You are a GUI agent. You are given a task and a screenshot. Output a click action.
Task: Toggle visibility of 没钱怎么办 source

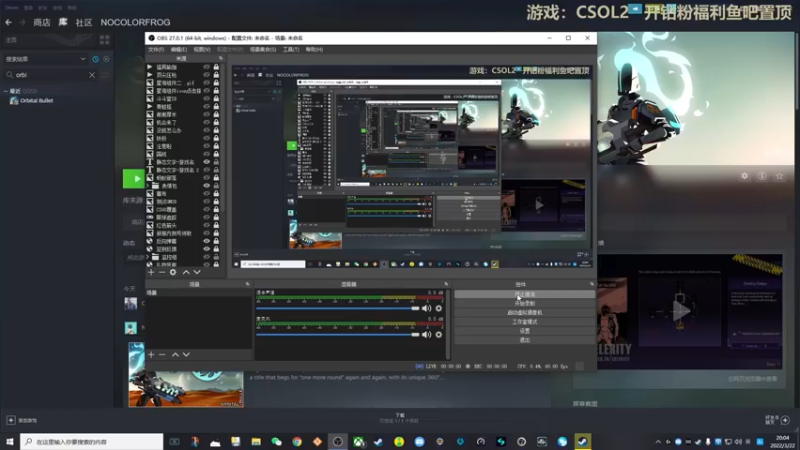coord(207,130)
